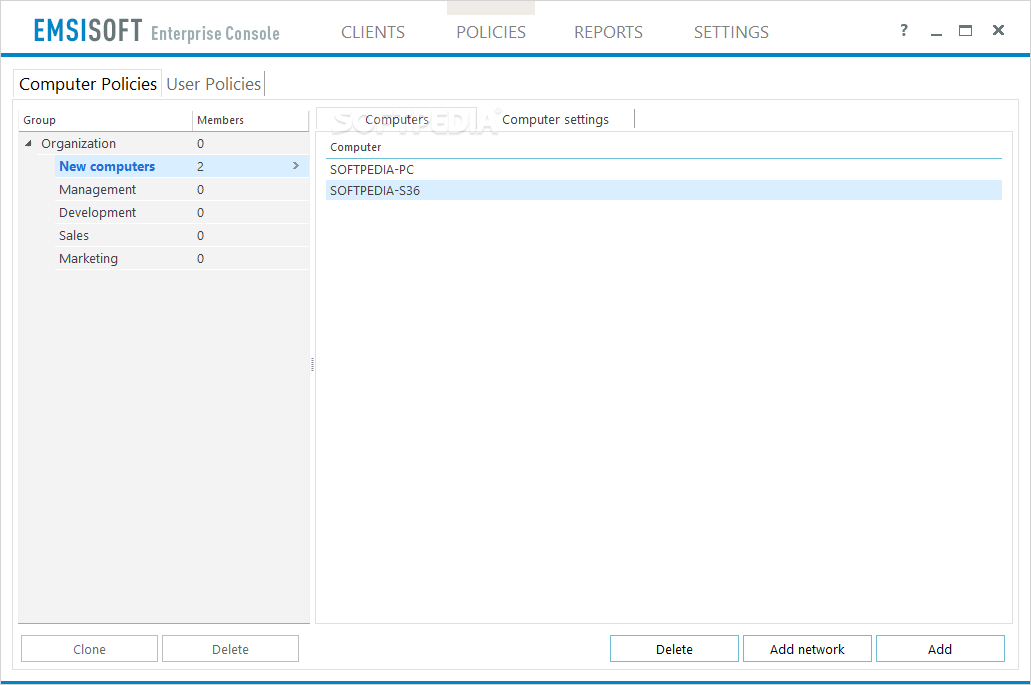Click the Clone button

pos(89,649)
